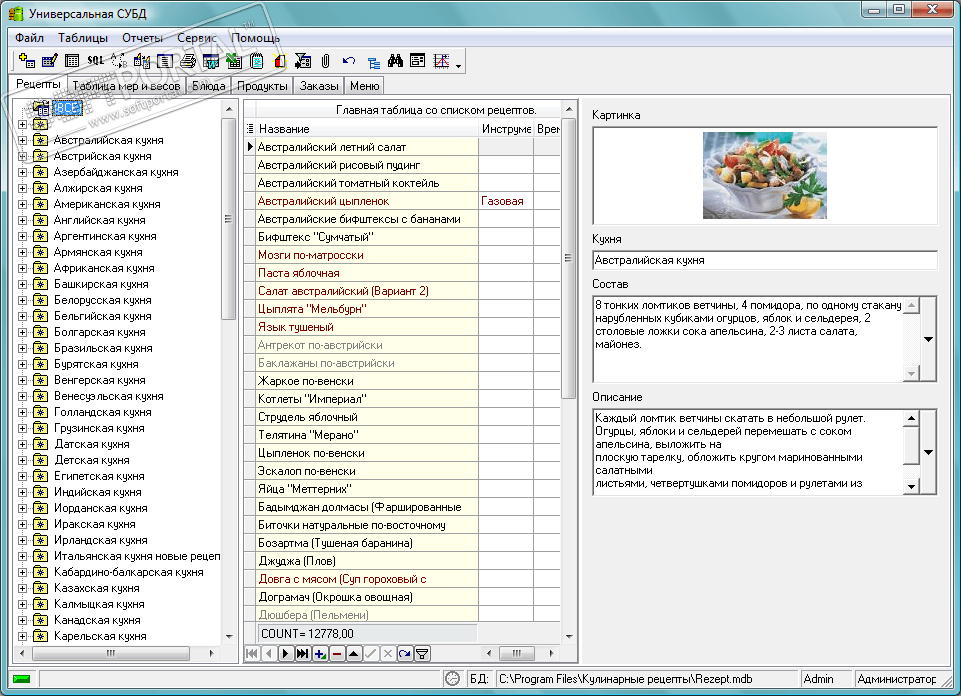
Task: Click the clock icon in status bar
Action: pyautogui.click(x=452, y=678)
